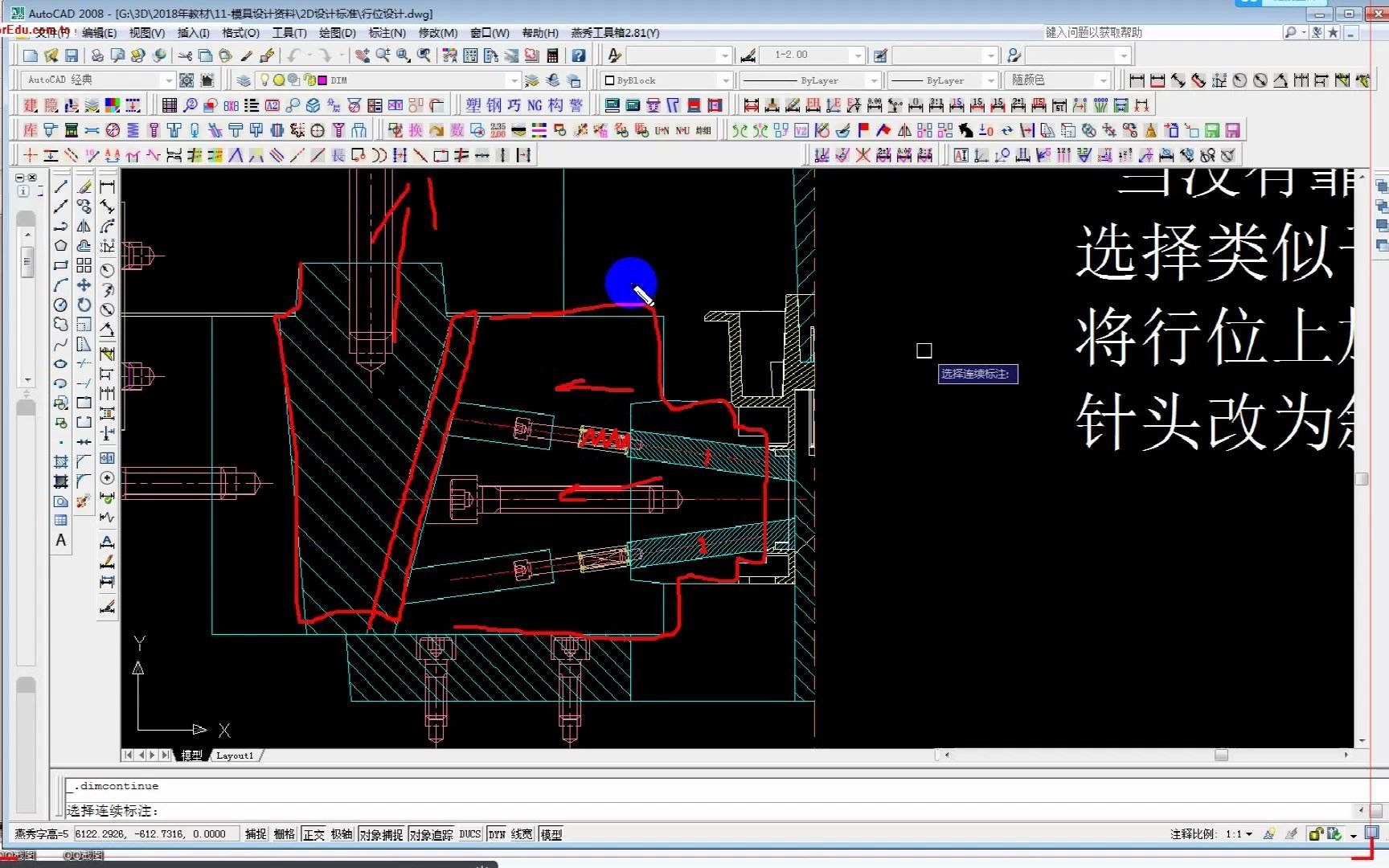
Task: Click the Plot/Print icon
Action: pos(96,55)
